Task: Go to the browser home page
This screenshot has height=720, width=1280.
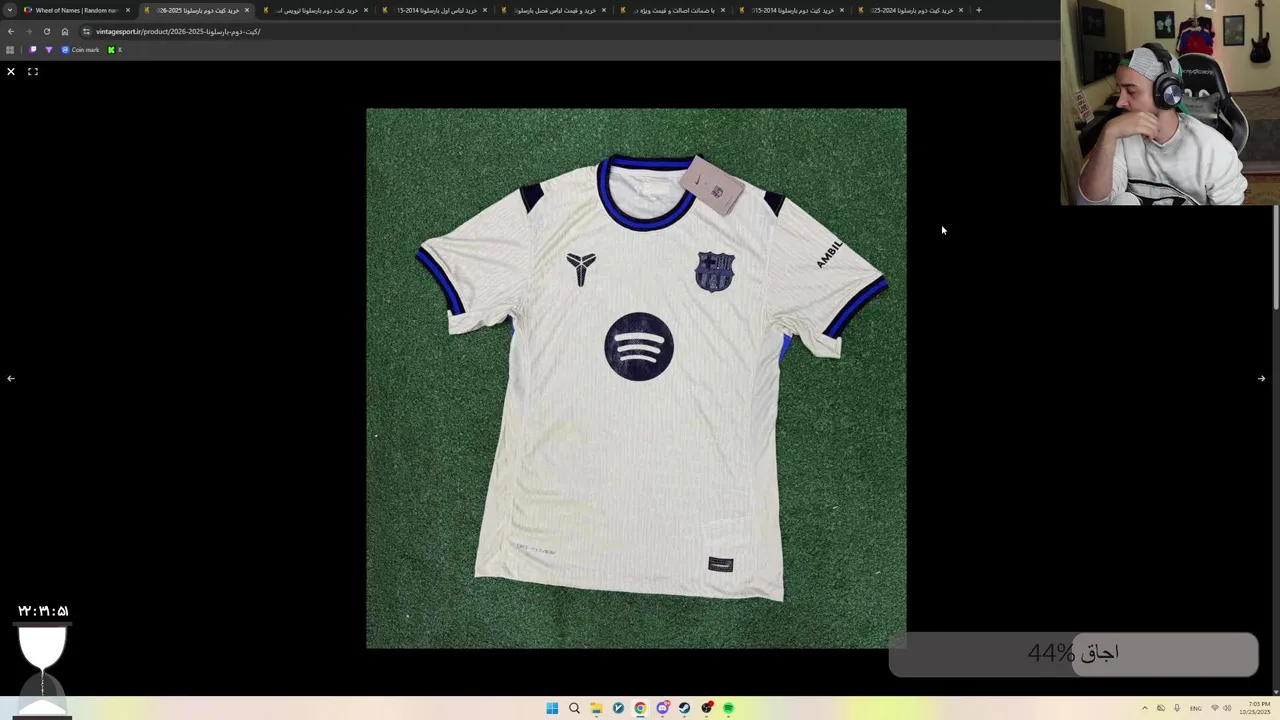Action: [x=65, y=31]
